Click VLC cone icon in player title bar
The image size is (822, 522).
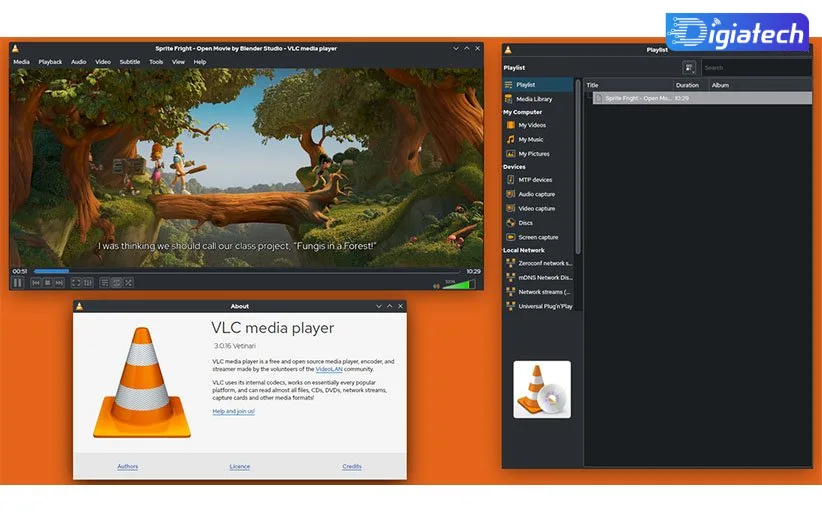click(15, 48)
